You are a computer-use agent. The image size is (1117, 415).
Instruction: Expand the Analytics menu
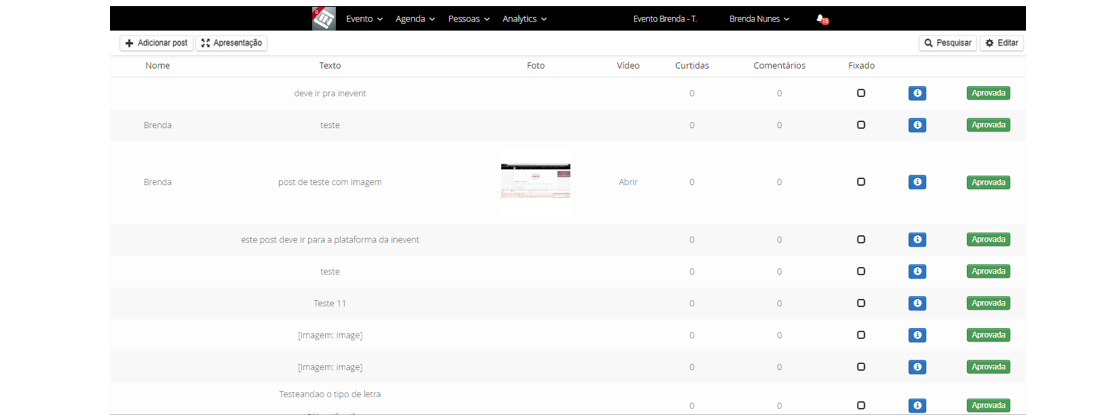(524, 19)
